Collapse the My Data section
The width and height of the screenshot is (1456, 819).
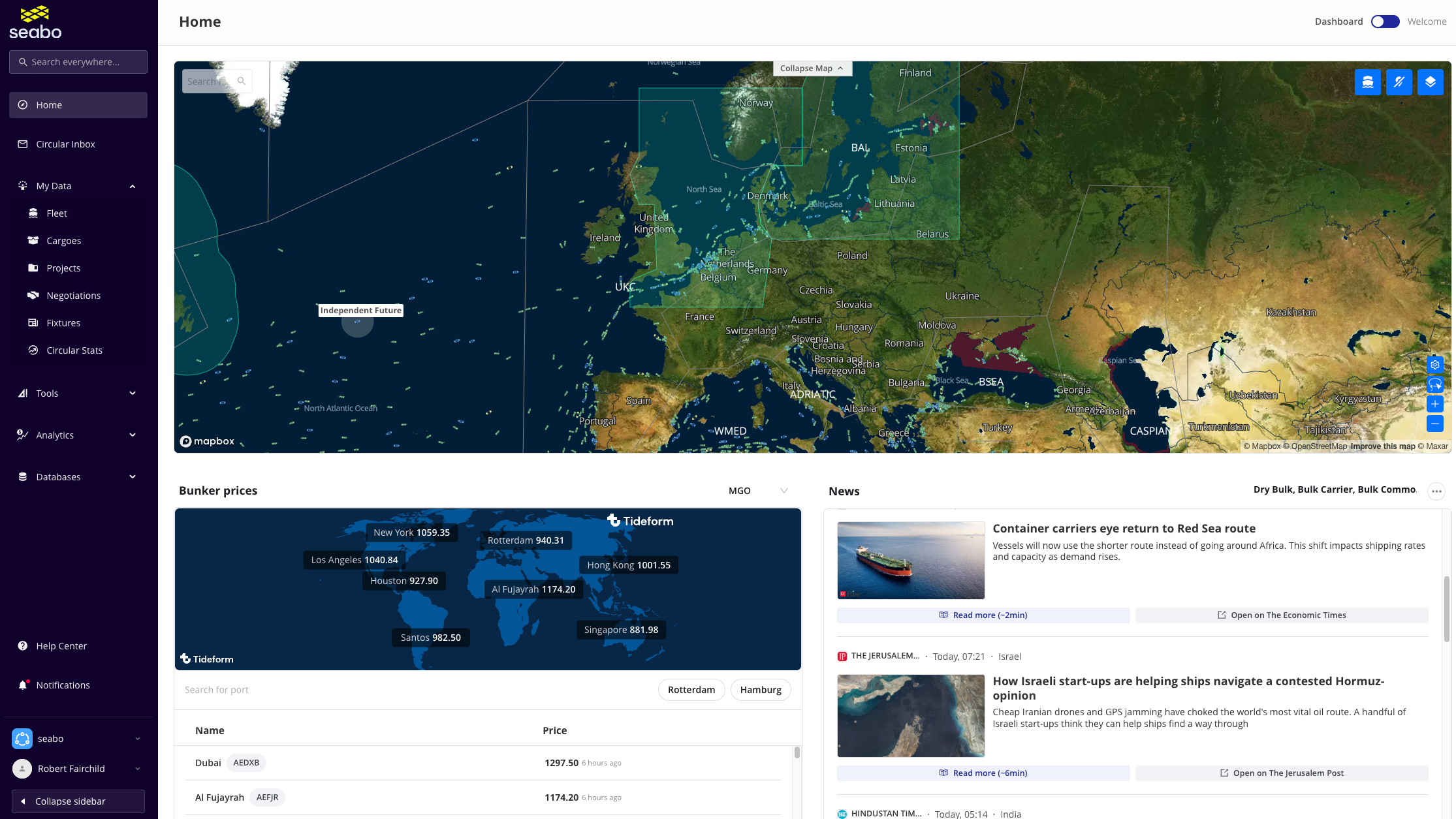(x=133, y=186)
